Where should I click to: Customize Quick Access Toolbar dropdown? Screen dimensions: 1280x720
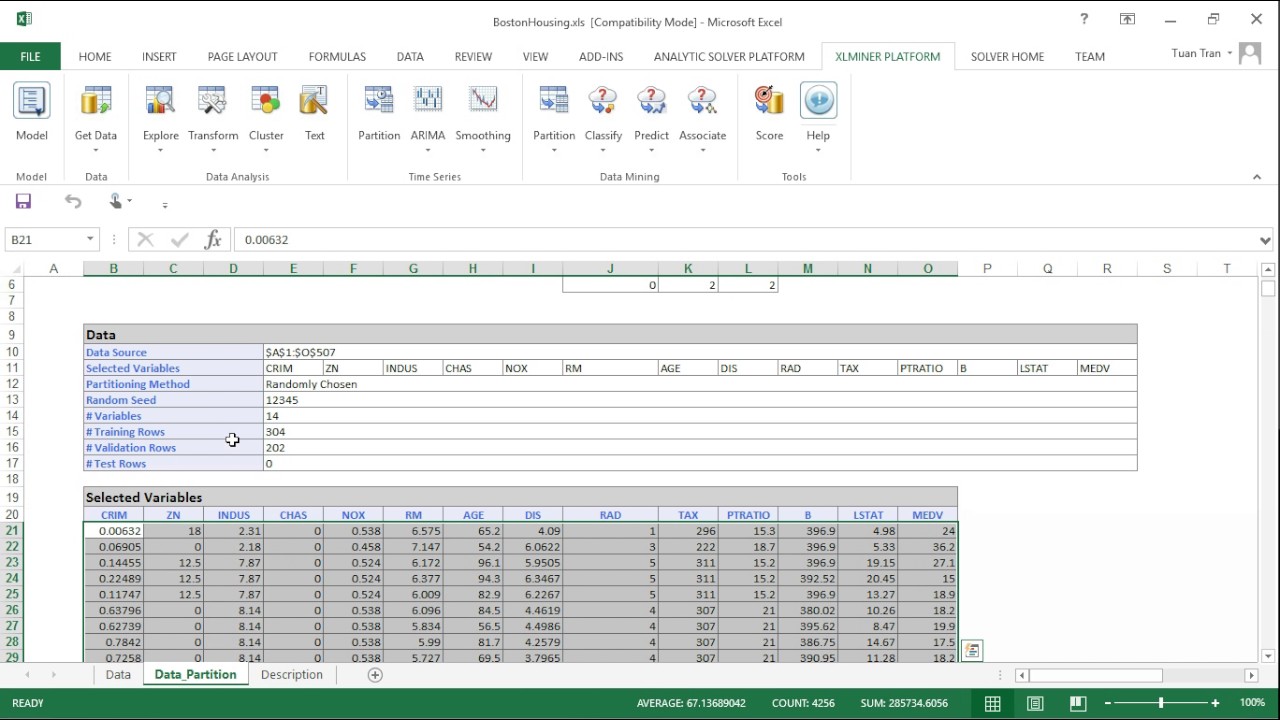[165, 204]
